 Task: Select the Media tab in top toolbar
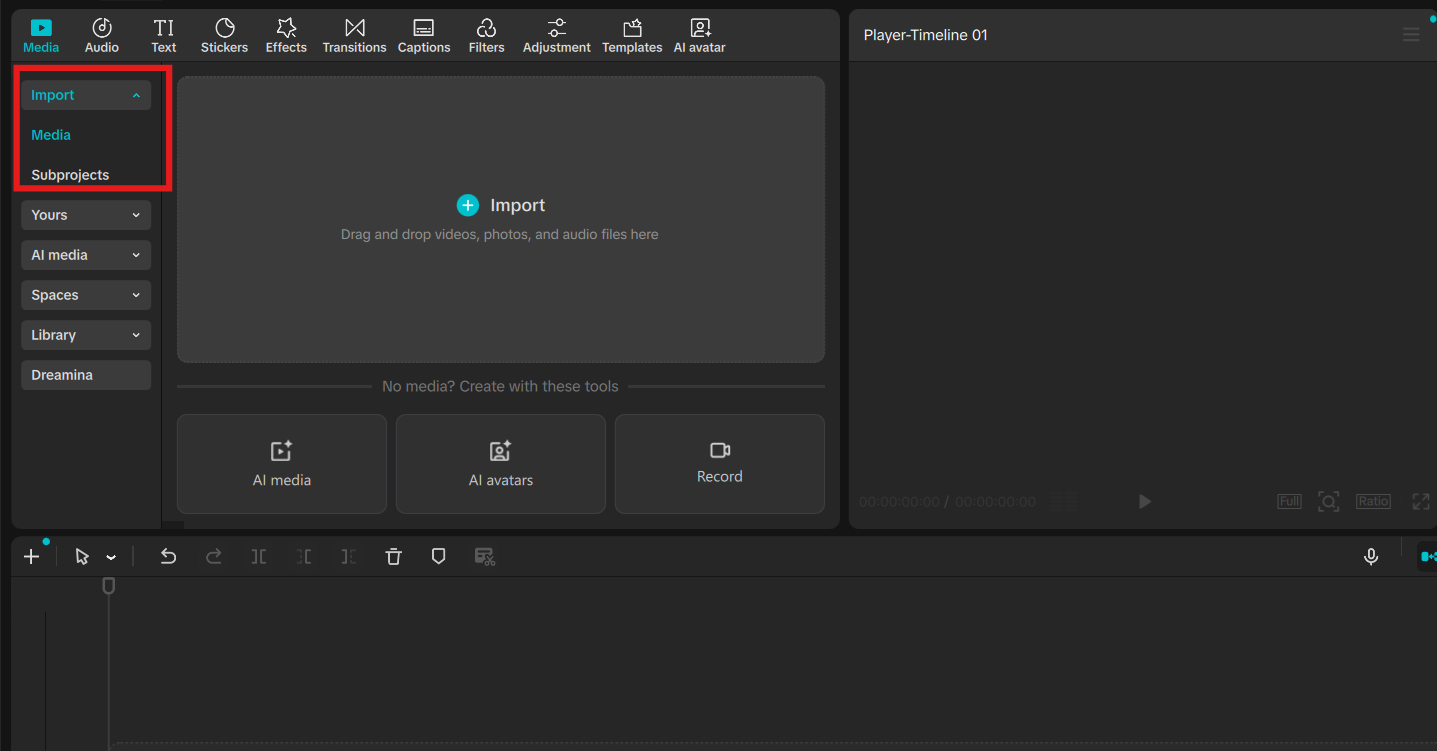point(41,36)
